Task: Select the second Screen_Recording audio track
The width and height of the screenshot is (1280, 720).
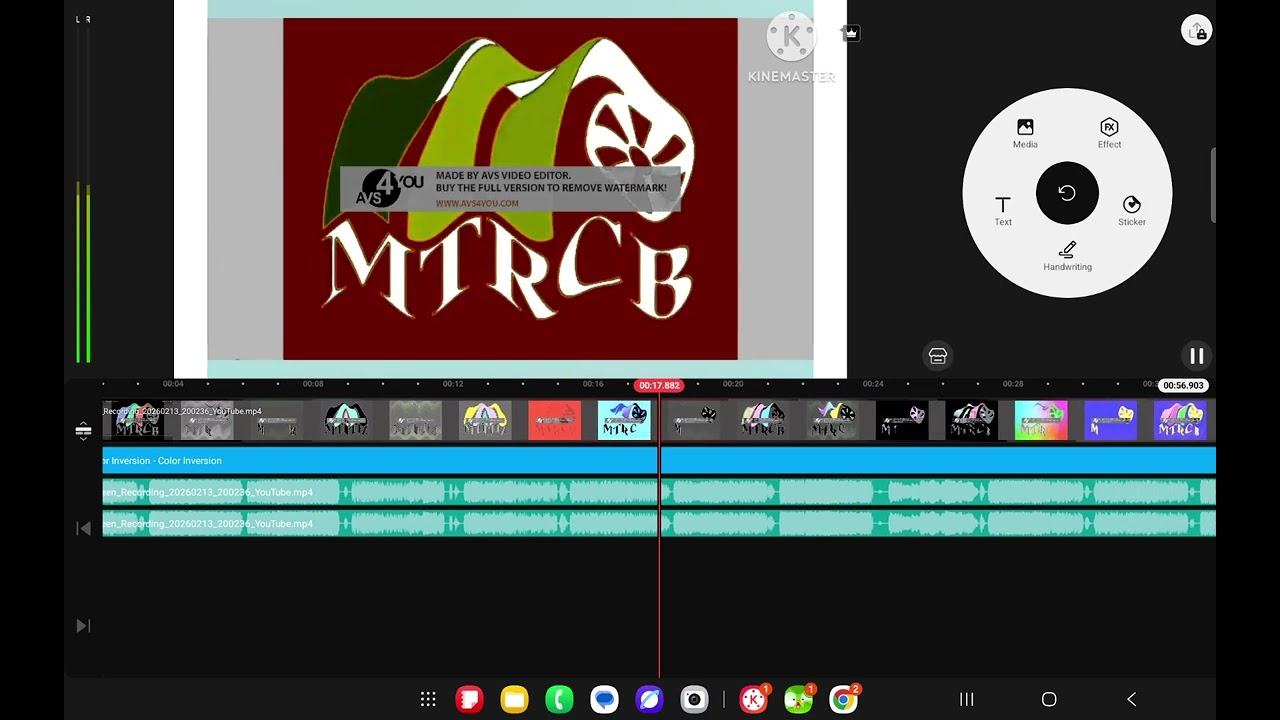Action: tap(659, 523)
